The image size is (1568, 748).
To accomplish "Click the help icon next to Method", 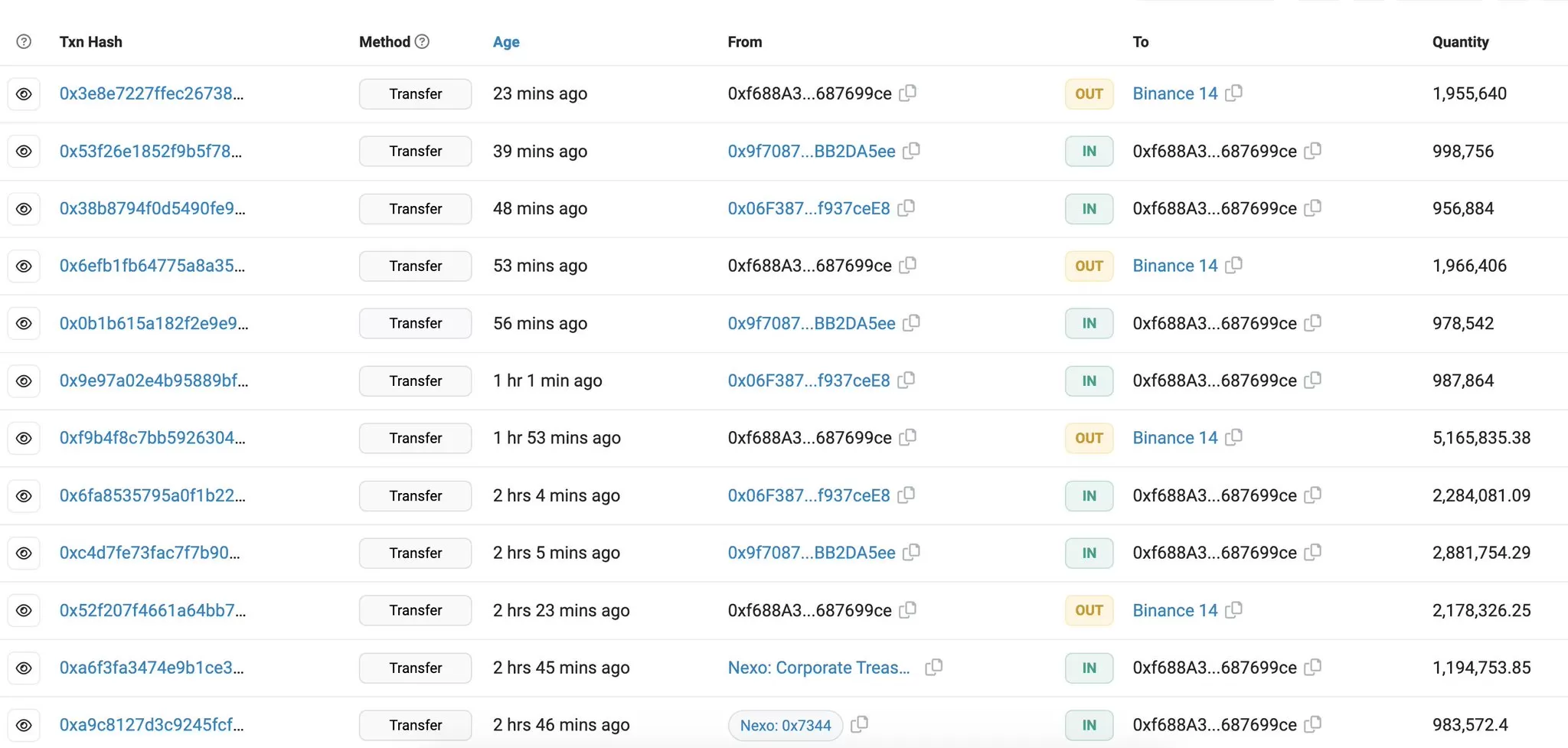I will [x=422, y=41].
